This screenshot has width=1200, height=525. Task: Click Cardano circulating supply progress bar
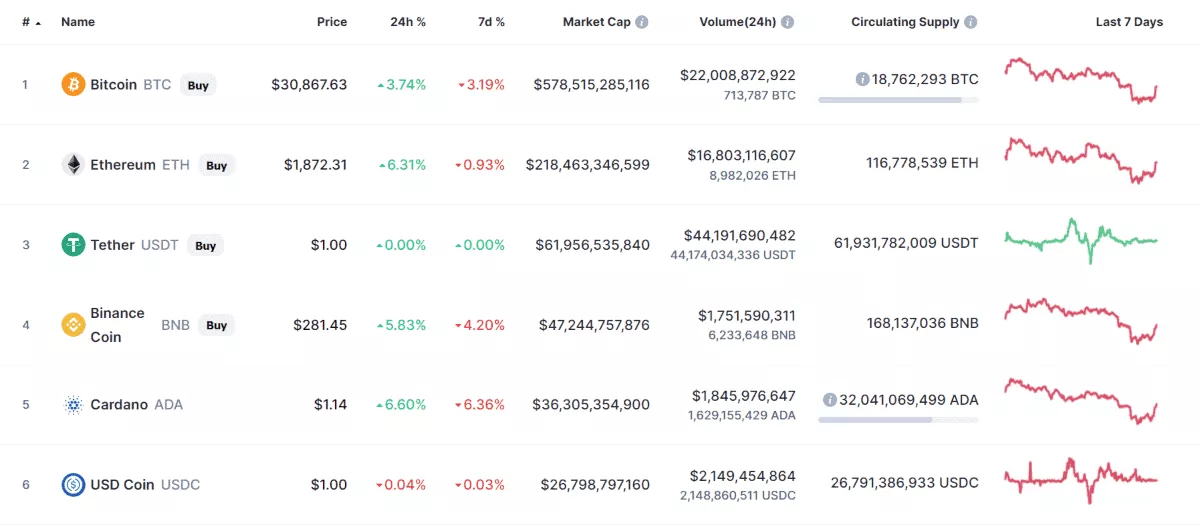coord(898,420)
